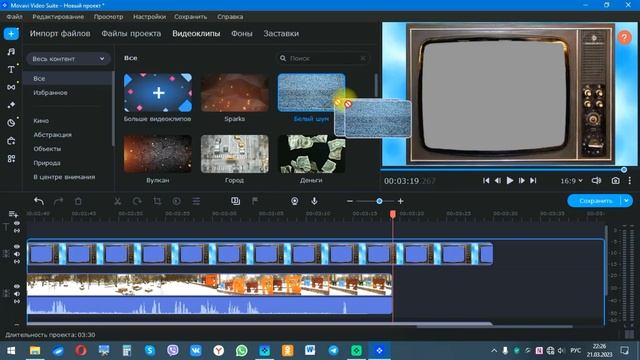Image resolution: width=640 pixels, height=360 pixels.
Task: Redo the undone action
Action: (x=58, y=201)
